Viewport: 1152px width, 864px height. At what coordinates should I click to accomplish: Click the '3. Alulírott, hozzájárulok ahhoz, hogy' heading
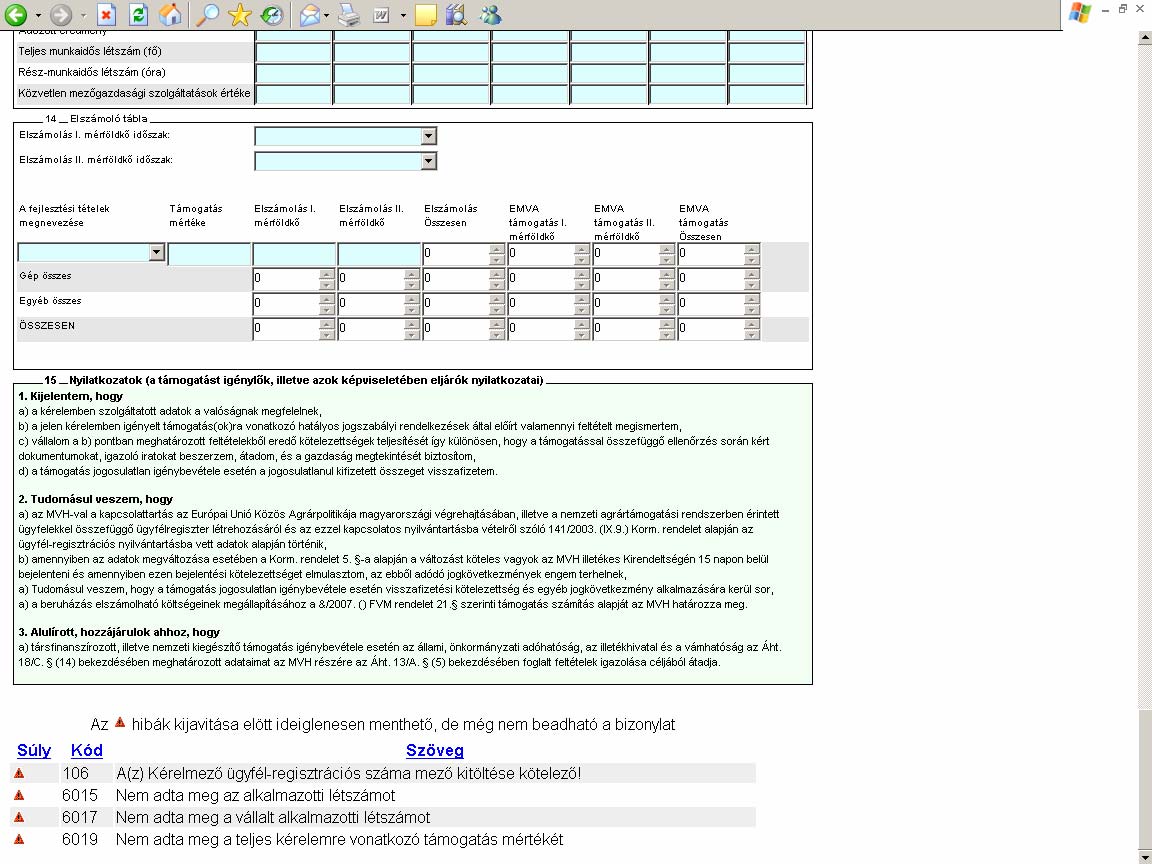(x=119, y=632)
